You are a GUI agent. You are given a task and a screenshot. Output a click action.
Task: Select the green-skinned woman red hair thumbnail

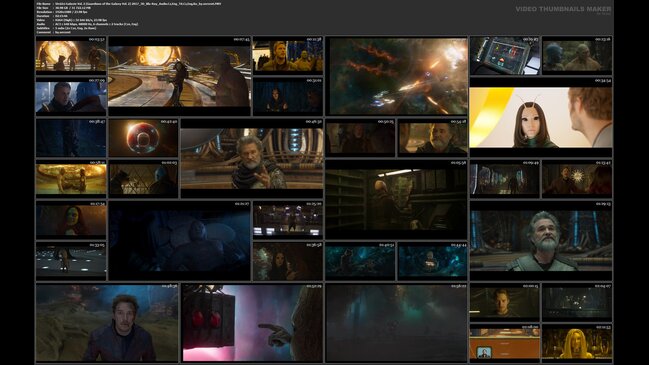pos(71,220)
